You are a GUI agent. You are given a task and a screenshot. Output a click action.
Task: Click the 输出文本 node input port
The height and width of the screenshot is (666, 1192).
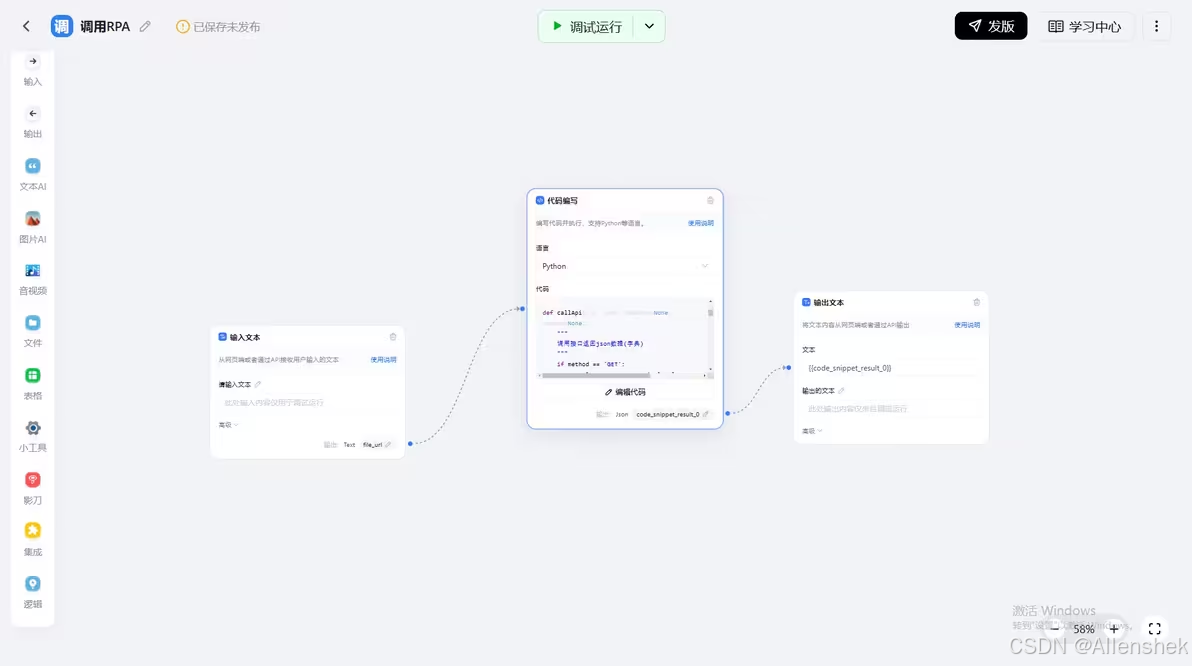(x=788, y=368)
